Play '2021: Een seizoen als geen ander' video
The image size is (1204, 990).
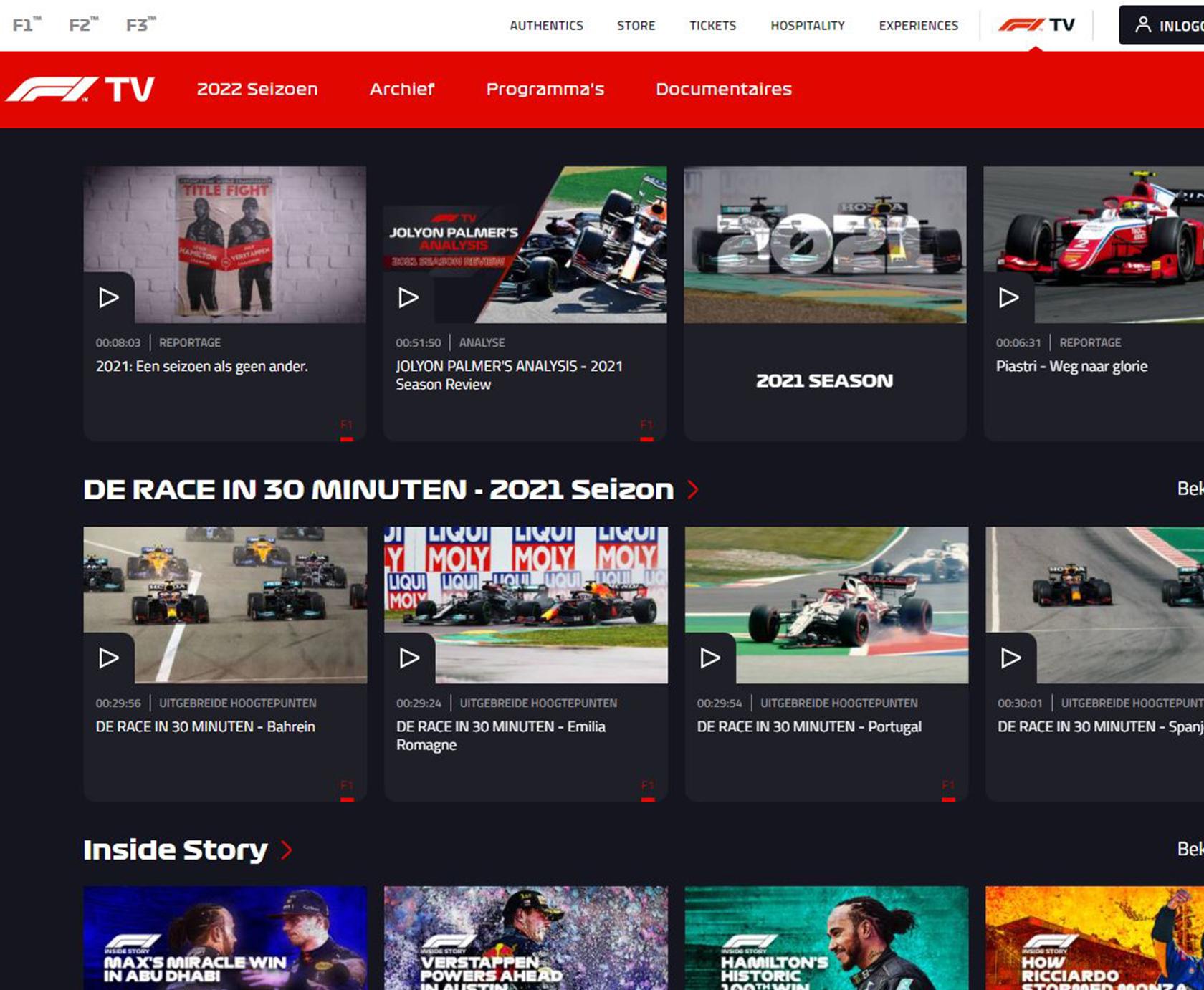(109, 297)
